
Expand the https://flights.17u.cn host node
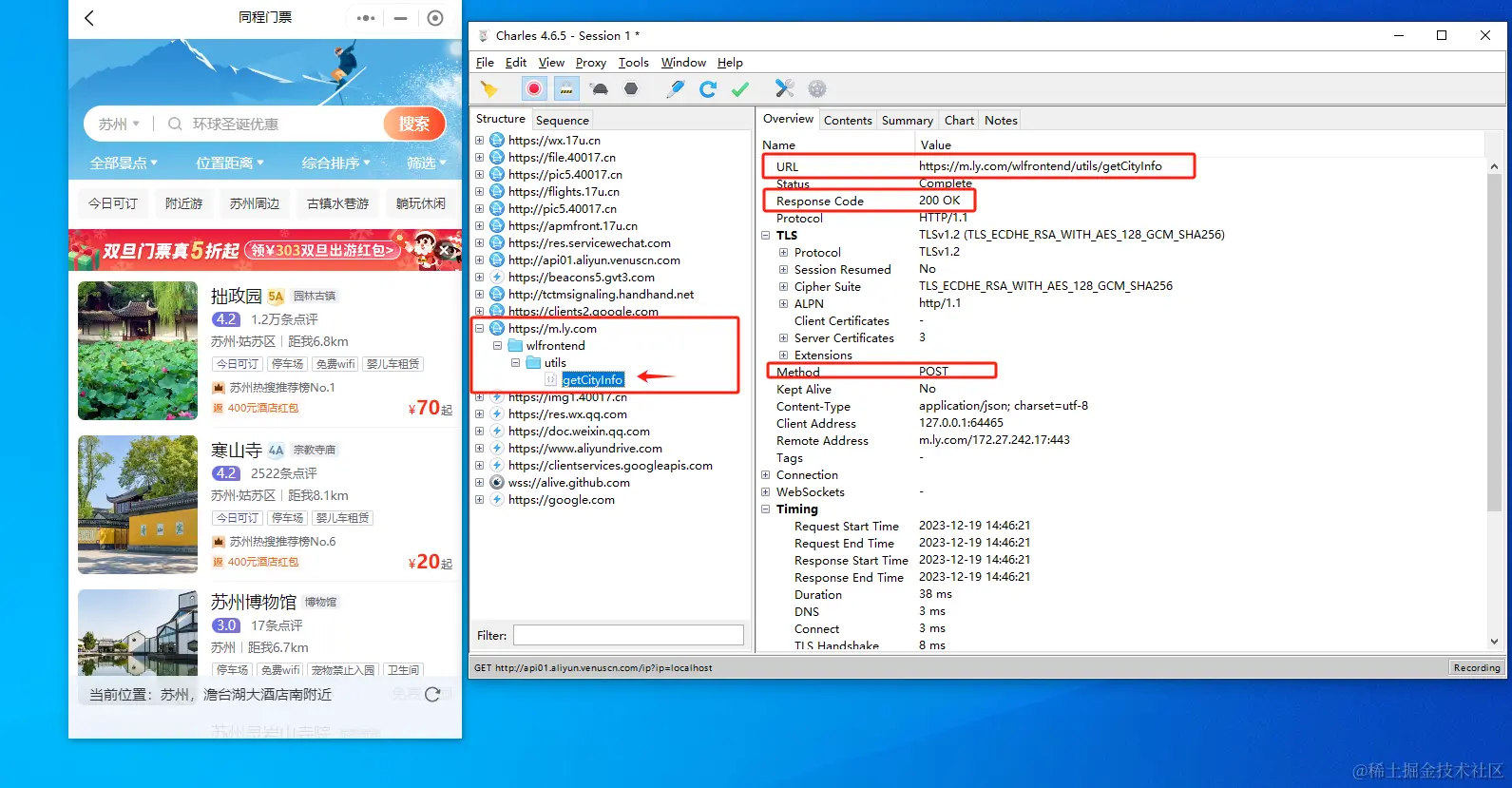[480, 192]
